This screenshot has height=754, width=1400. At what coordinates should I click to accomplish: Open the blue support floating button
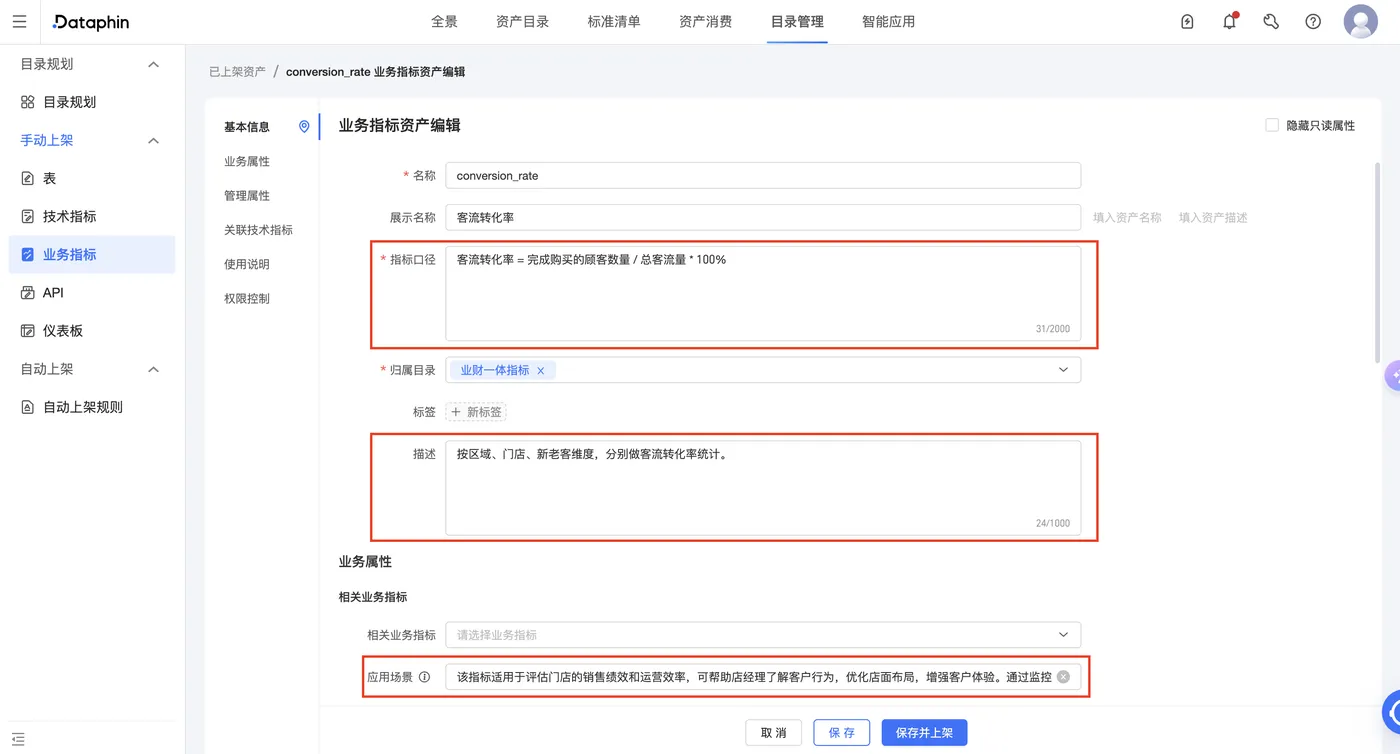[1392, 712]
